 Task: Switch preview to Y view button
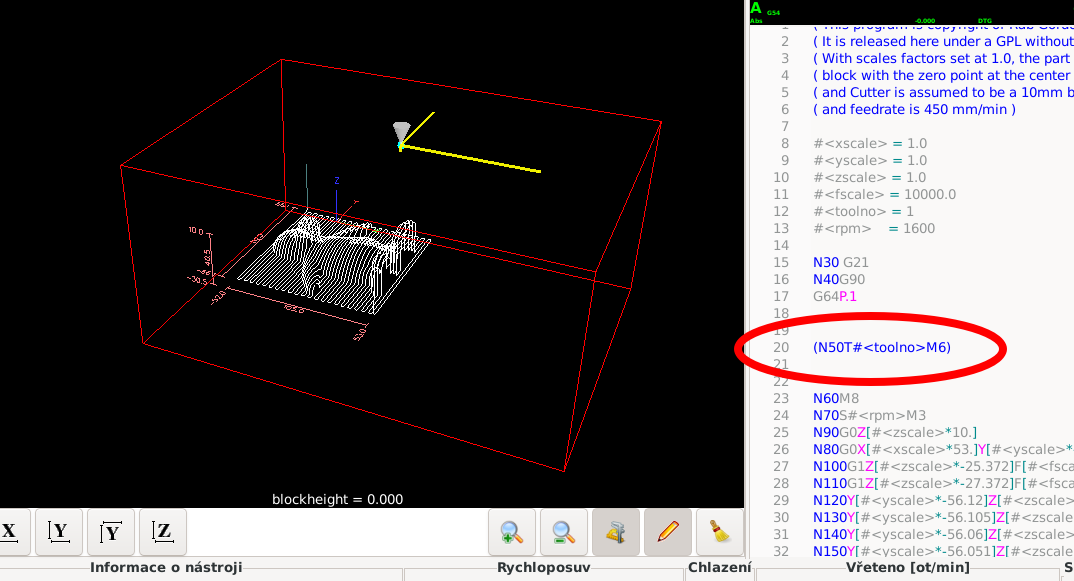(x=59, y=532)
